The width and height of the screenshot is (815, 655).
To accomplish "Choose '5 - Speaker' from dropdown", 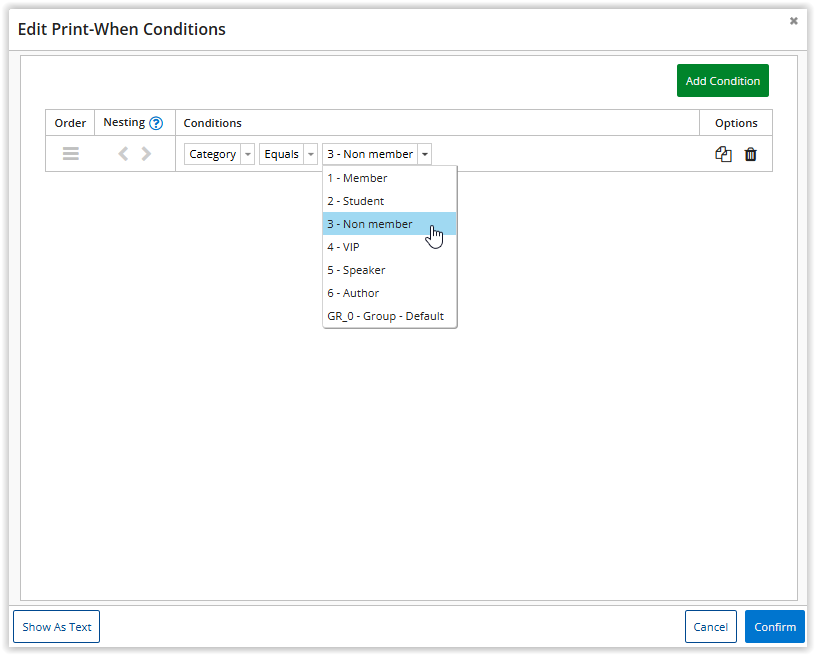I will [x=356, y=270].
